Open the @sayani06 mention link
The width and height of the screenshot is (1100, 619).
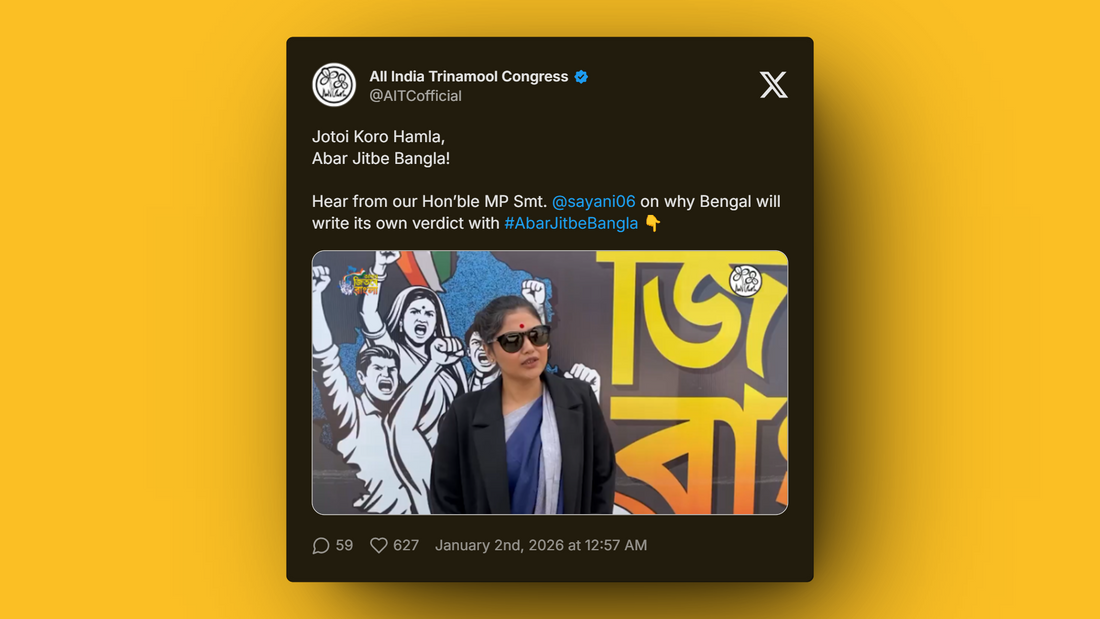coord(593,201)
